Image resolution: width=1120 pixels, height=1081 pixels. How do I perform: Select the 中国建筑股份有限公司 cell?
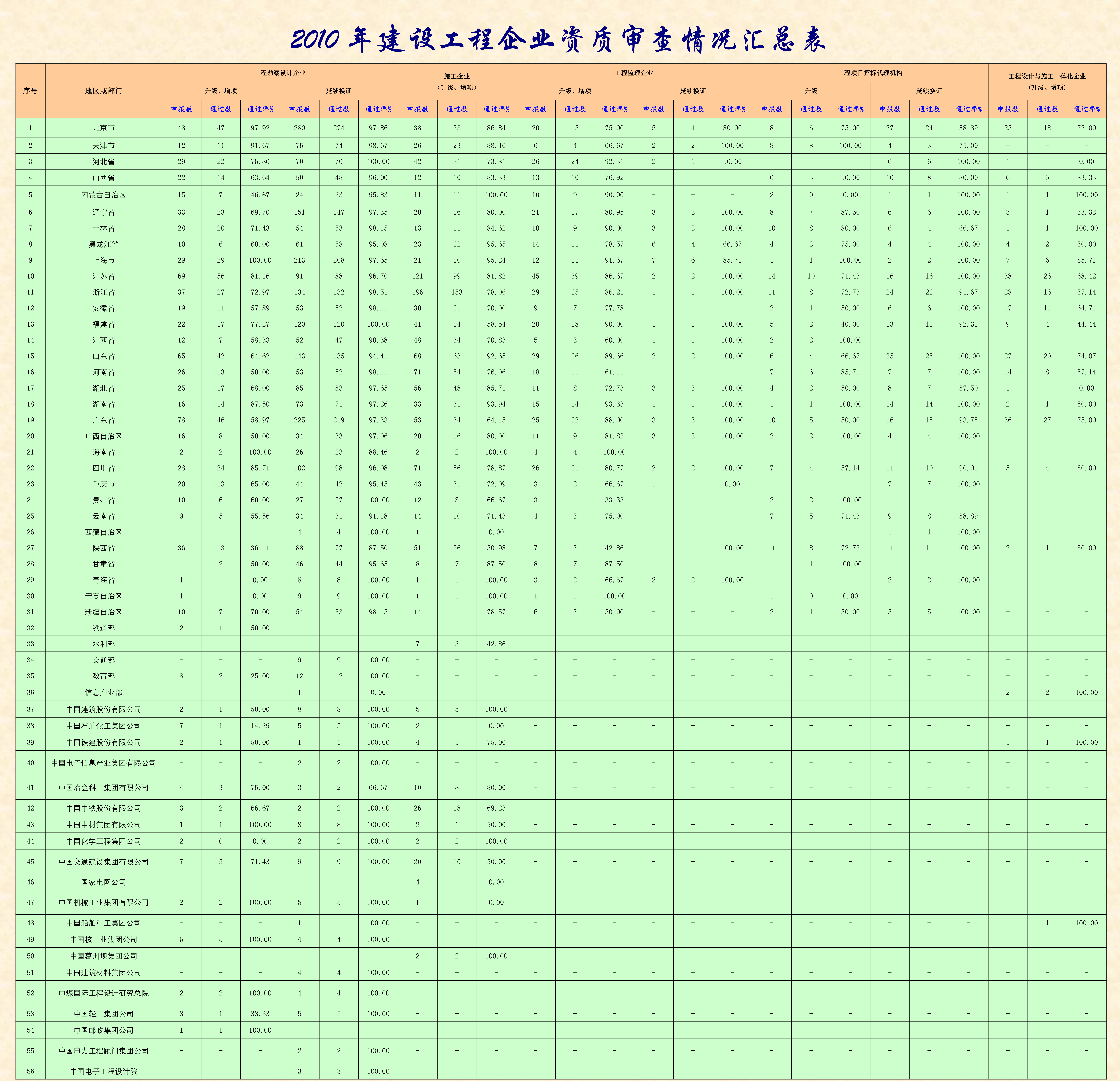[104, 709]
